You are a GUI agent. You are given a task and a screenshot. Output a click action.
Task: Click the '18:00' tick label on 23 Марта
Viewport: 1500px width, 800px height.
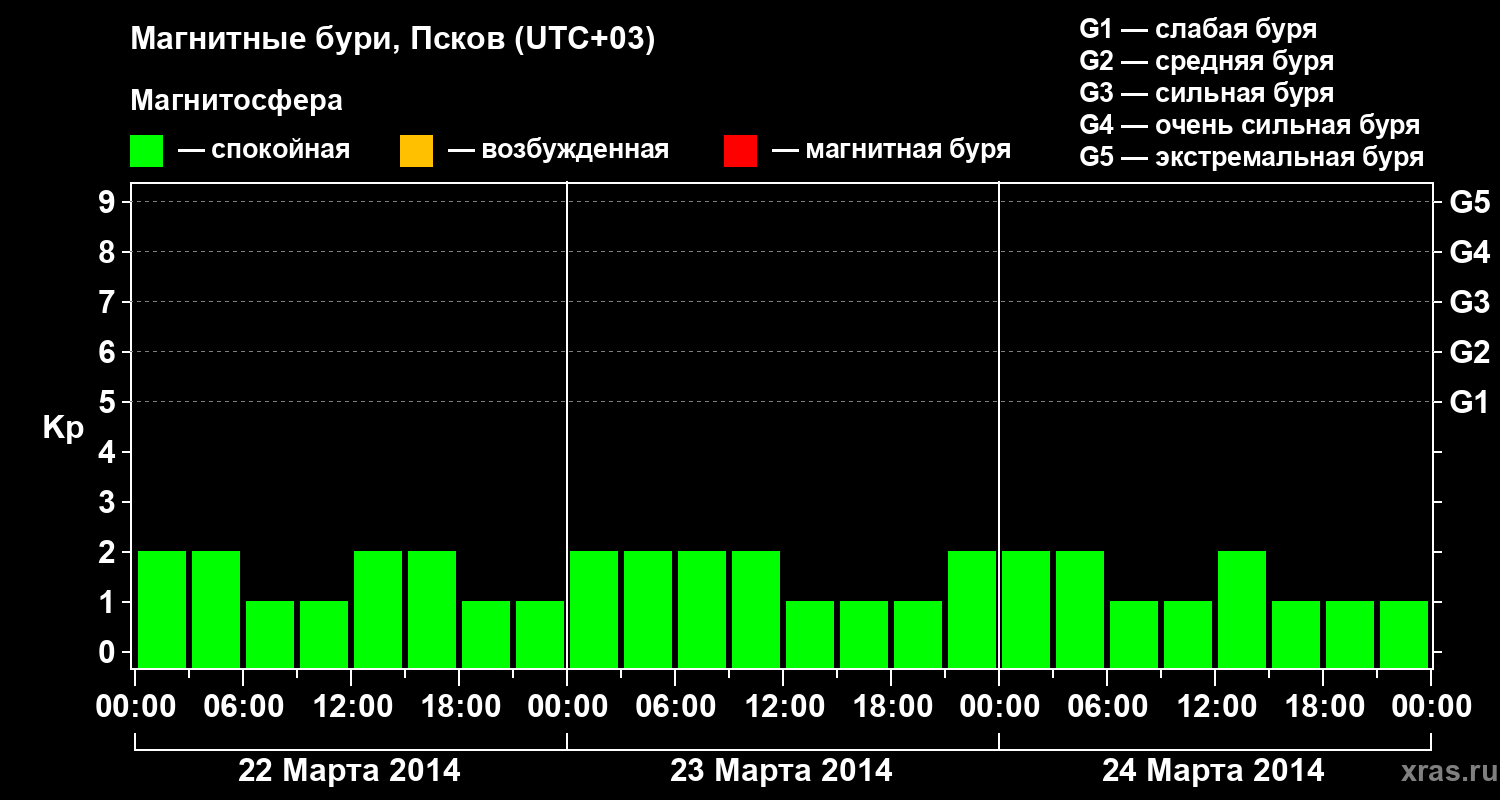891,707
